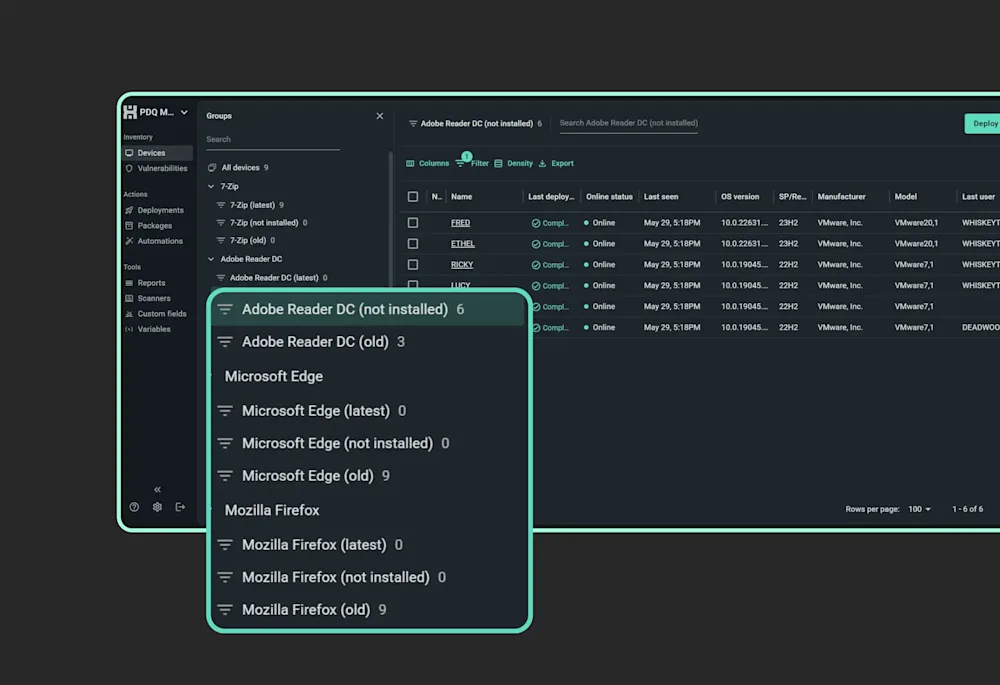Export the device list
The image size is (1000, 685).
[556, 164]
